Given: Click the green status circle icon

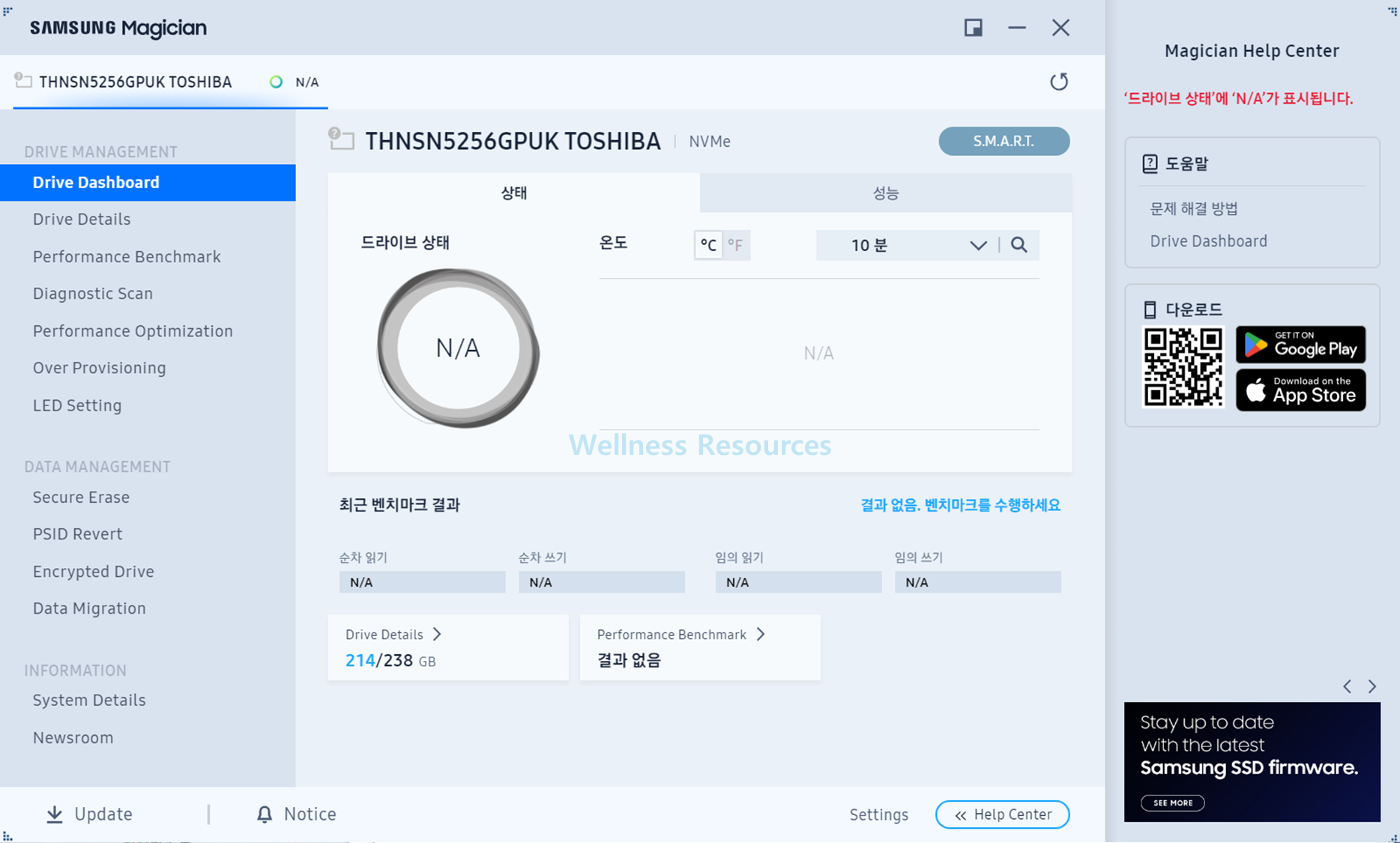Looking at the screenshot, I should pos(276,82).
